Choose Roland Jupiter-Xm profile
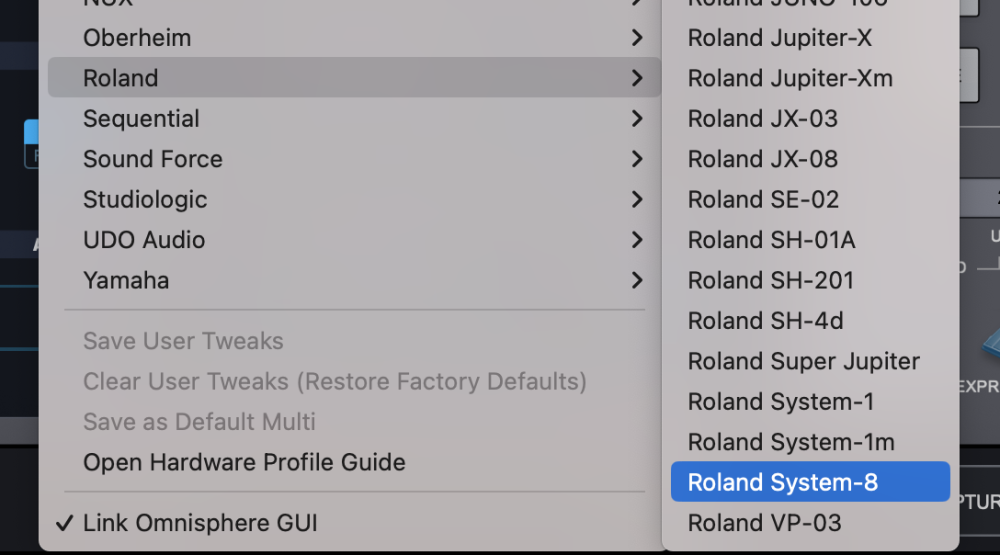Viewport: 1000px width, 555px height. click(790, 78)
